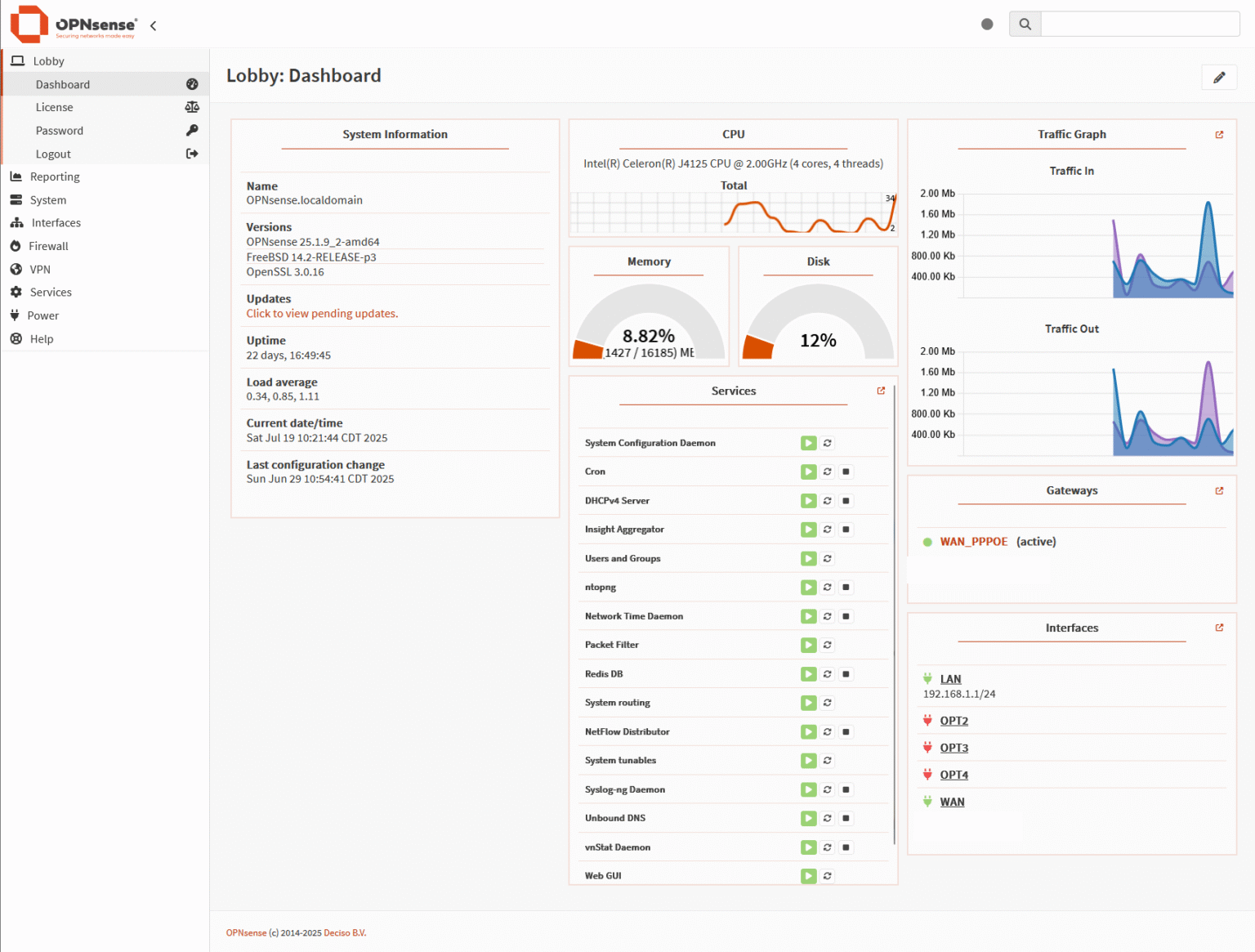Click the Password key icon
Screen dimensions: 1255x952
(x=192, y=130)
